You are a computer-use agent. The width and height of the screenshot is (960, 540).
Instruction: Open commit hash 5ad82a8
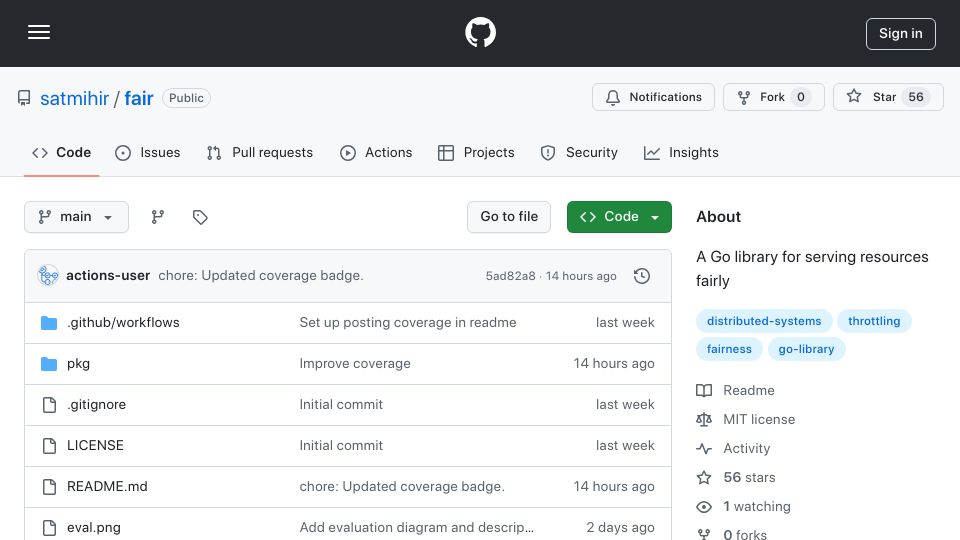tap(511, 276)
